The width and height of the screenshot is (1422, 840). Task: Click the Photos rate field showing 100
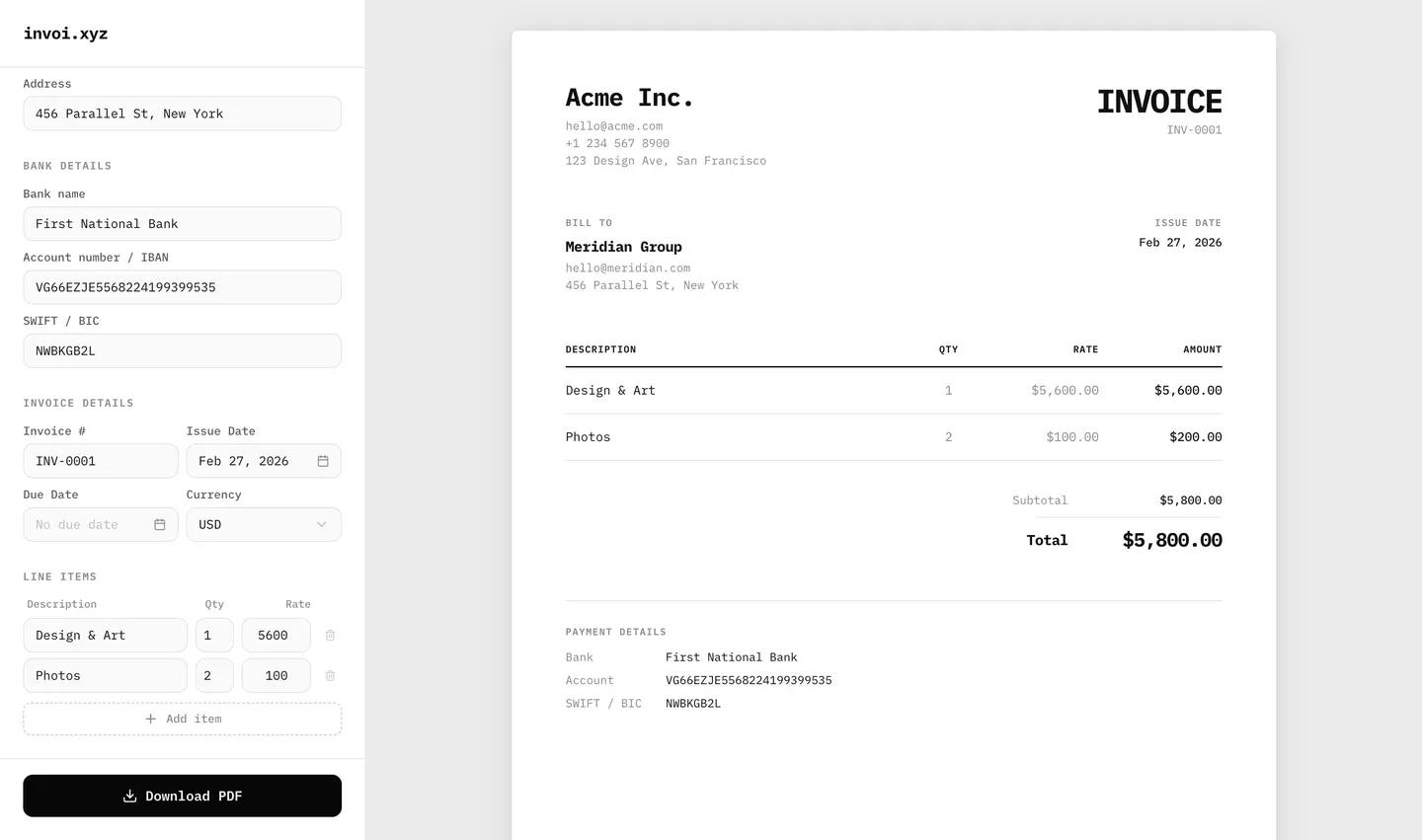(x=276, y=676)
